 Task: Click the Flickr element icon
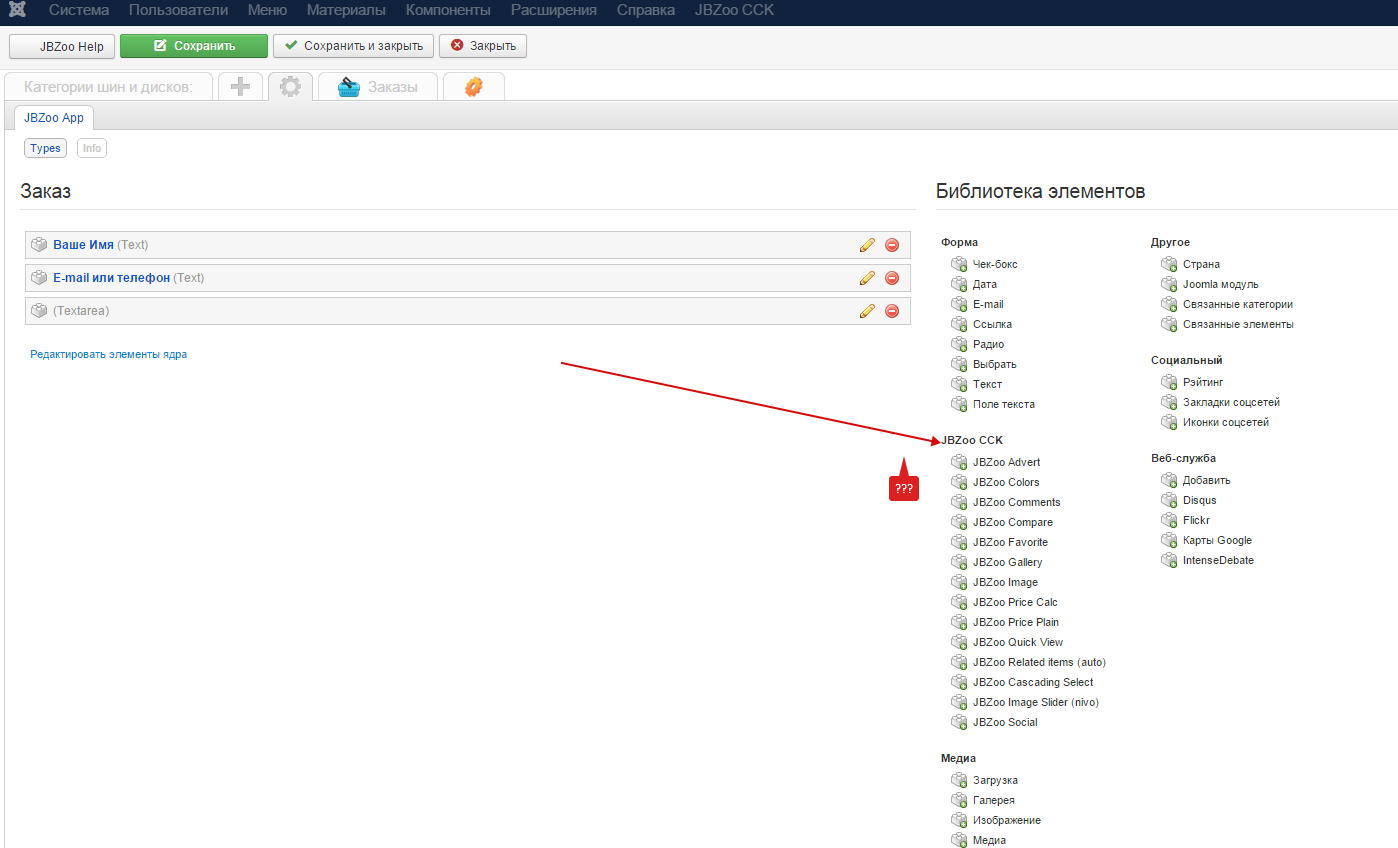tap(1169, 520)
